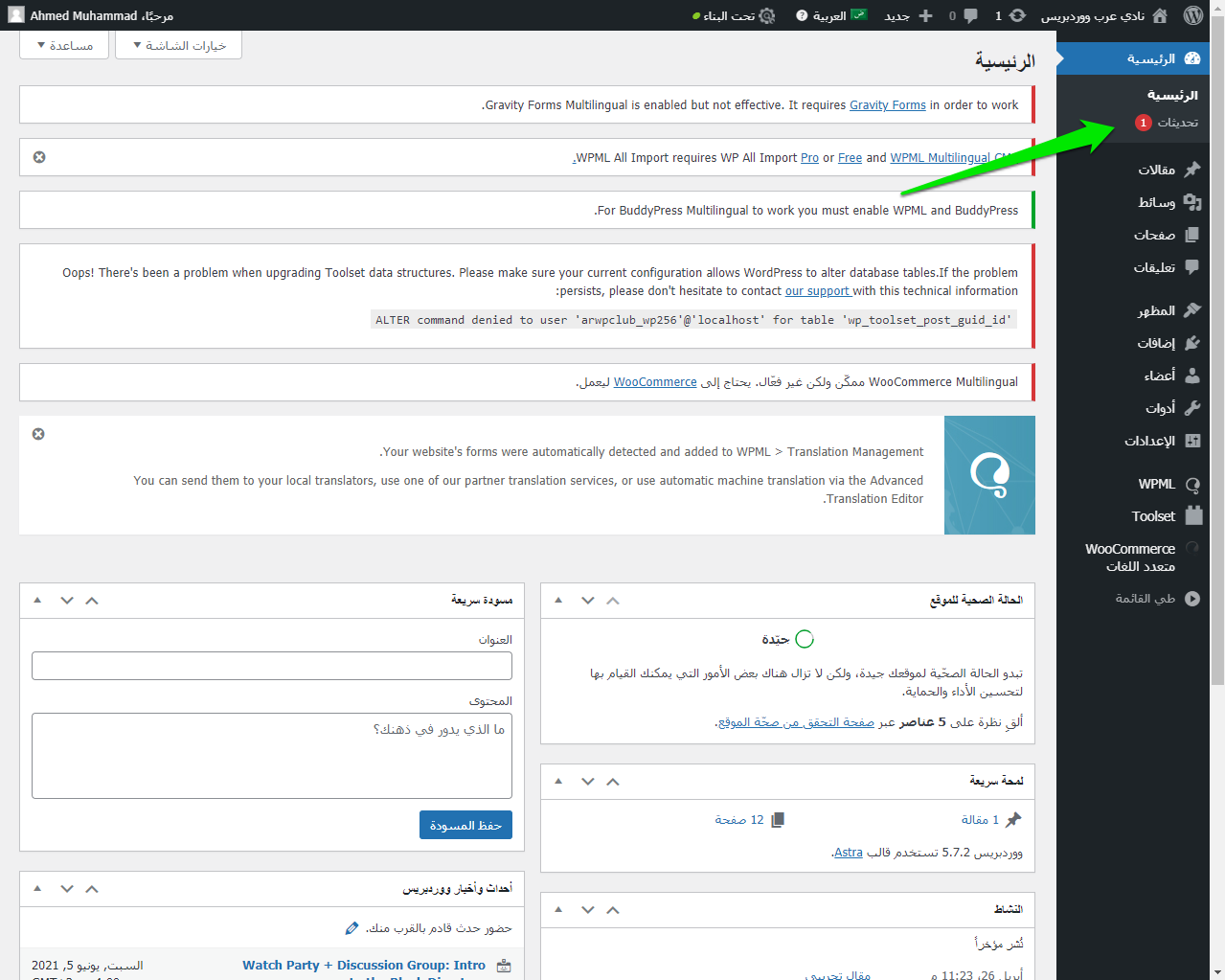The width and height of the screenshot is (1225, 980).
Task: Toggle the مسودة سريعة panel
Action: point(37,601)
